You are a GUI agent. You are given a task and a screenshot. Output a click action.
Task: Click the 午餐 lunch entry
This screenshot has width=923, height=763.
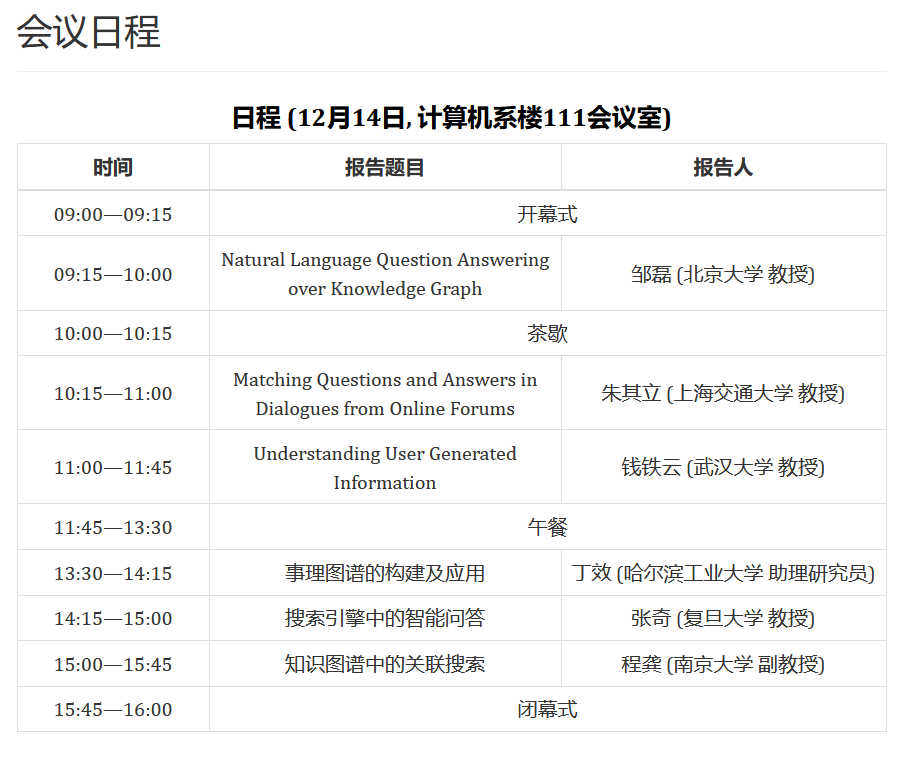click(547, 528)
